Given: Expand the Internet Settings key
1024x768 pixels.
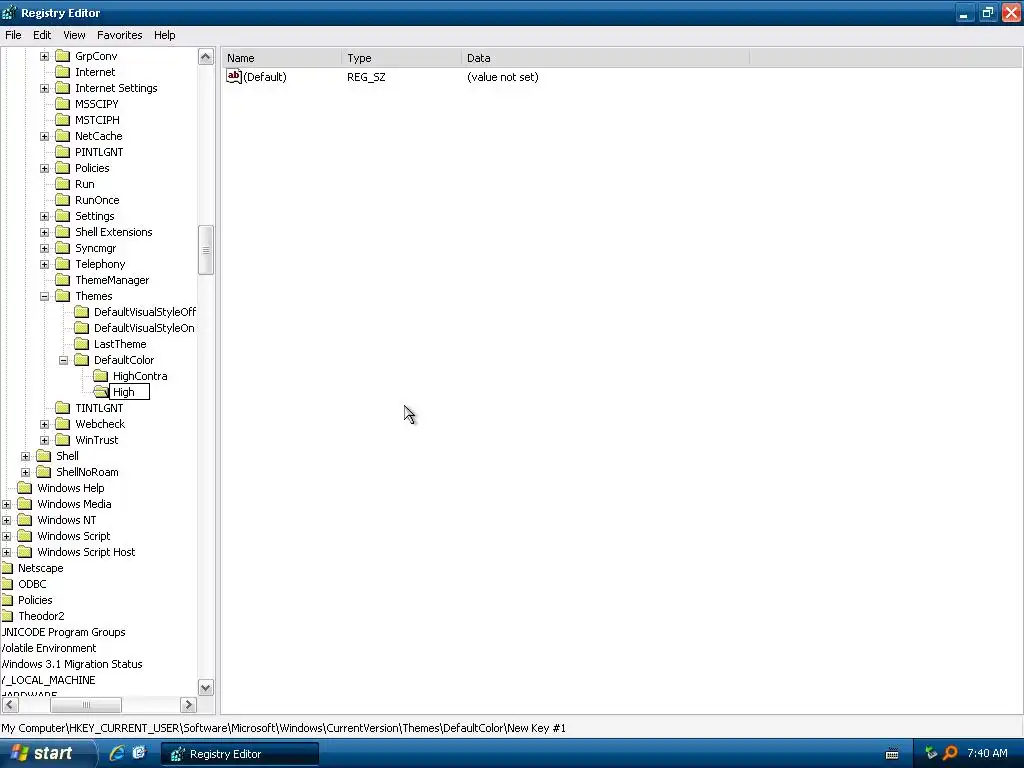Looking at the screenshot, I should point(44,88).
